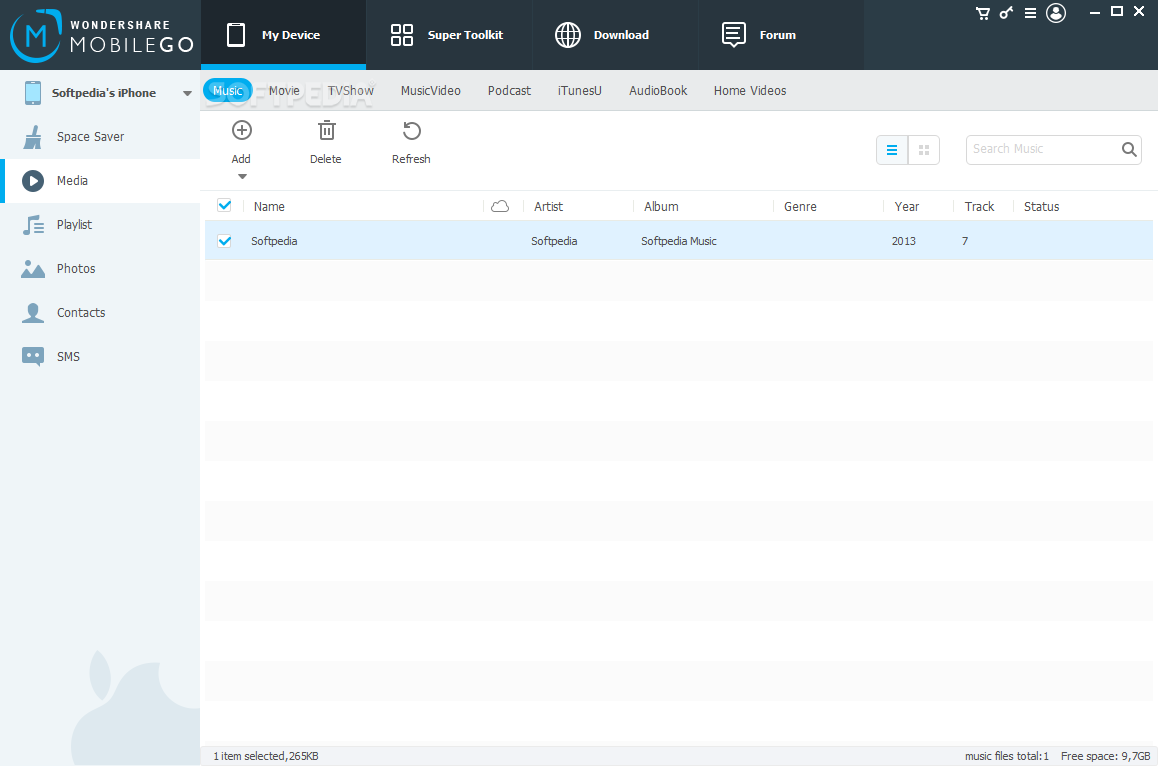Open the Forum tab
1158x766 pixels.
[x=781, y=35]
